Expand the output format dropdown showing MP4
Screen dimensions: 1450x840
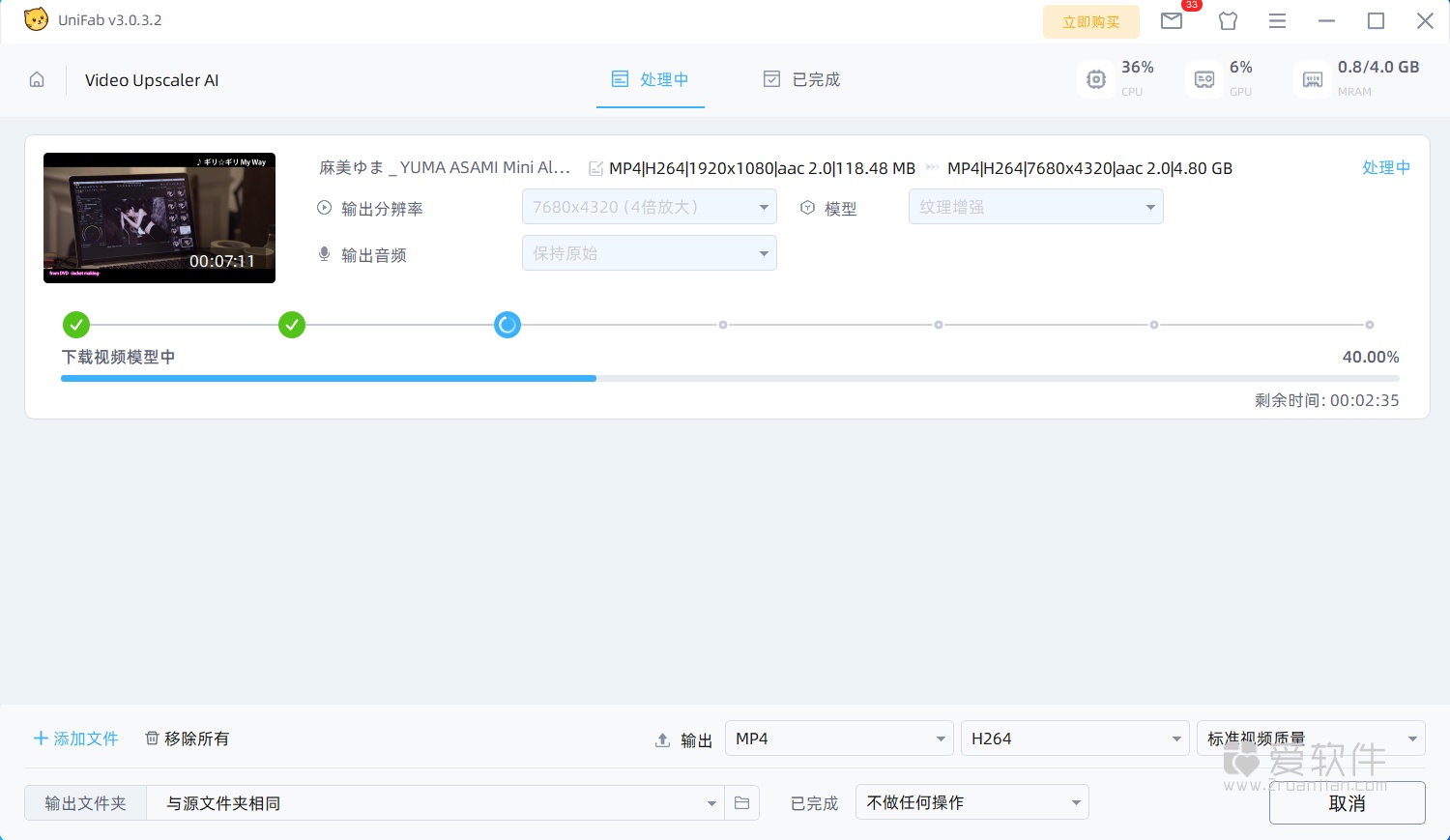click(838, 738)
